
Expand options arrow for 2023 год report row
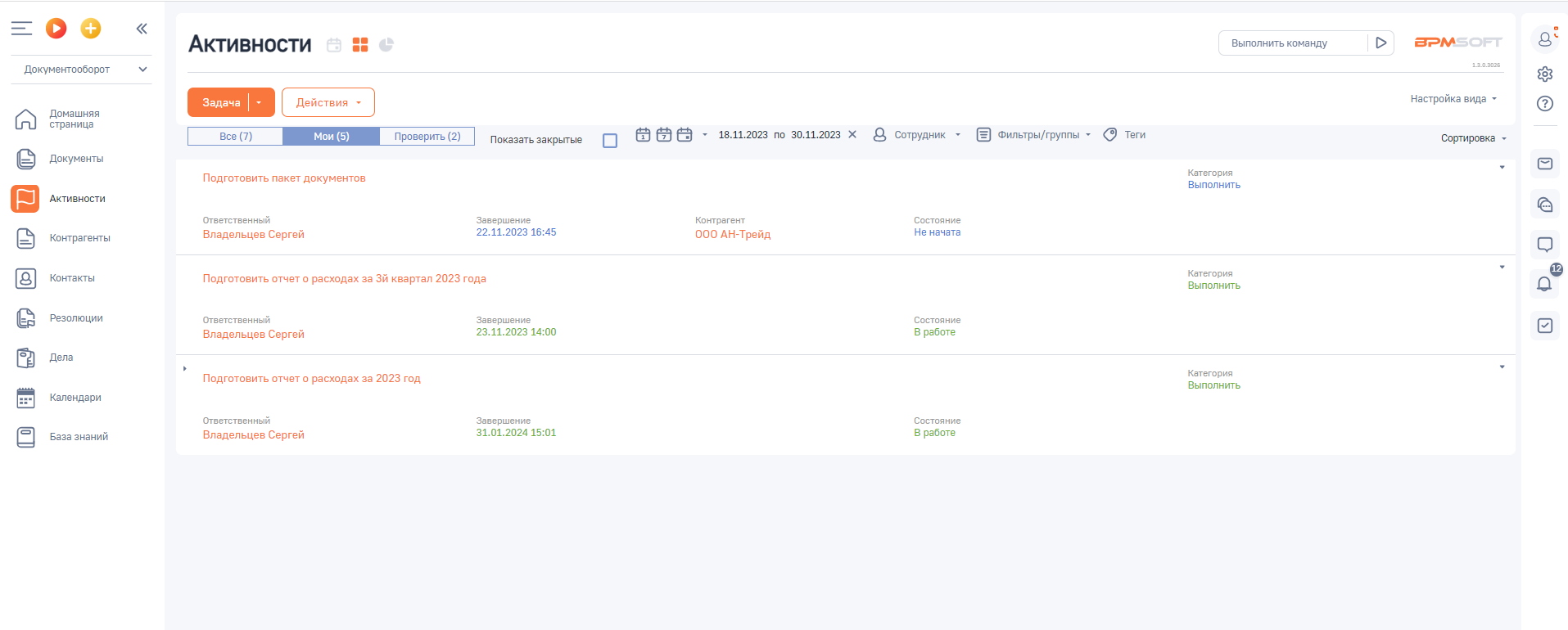1502,367
